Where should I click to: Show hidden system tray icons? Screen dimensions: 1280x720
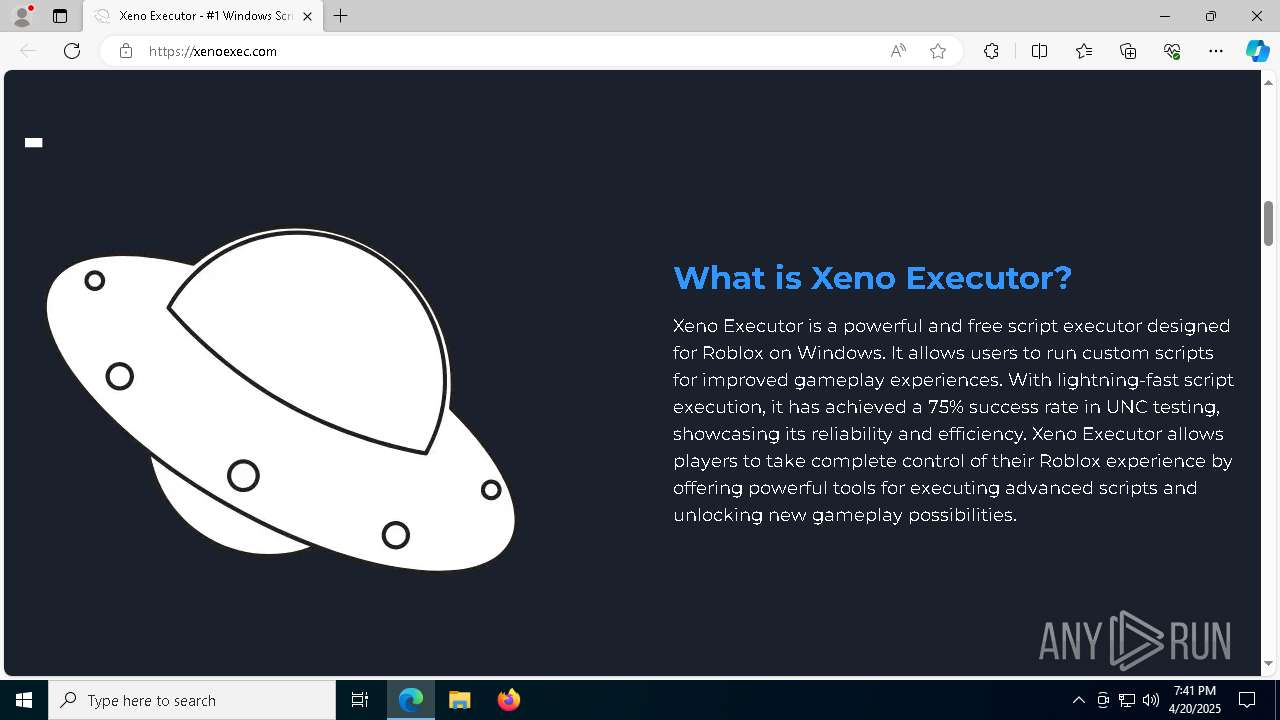[x=1078, y=700]
